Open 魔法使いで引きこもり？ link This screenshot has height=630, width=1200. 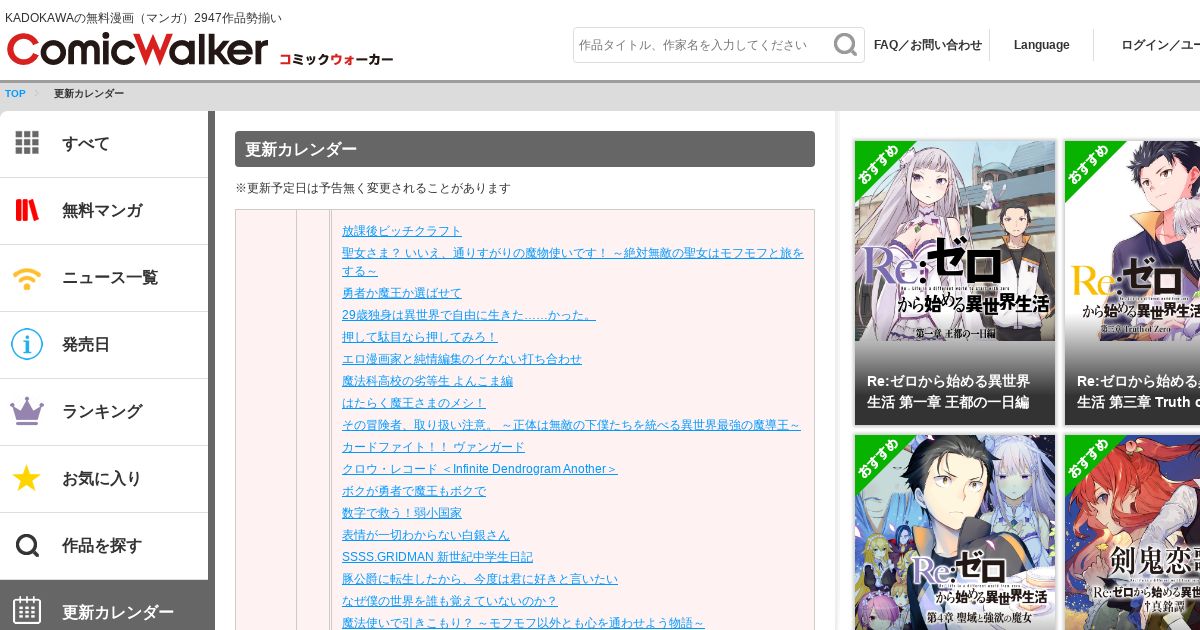[523, 622]
